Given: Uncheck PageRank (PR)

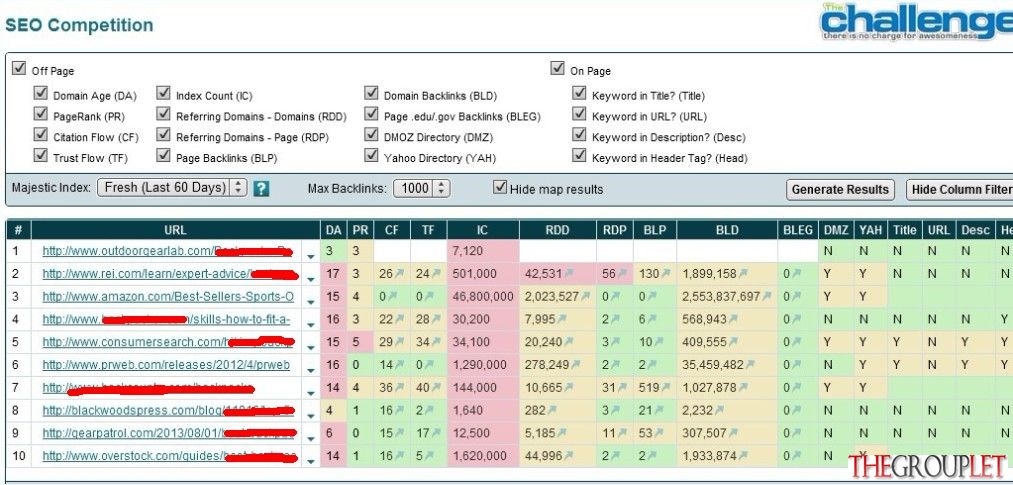Looking at the screenshot, I should click(41, 114).
